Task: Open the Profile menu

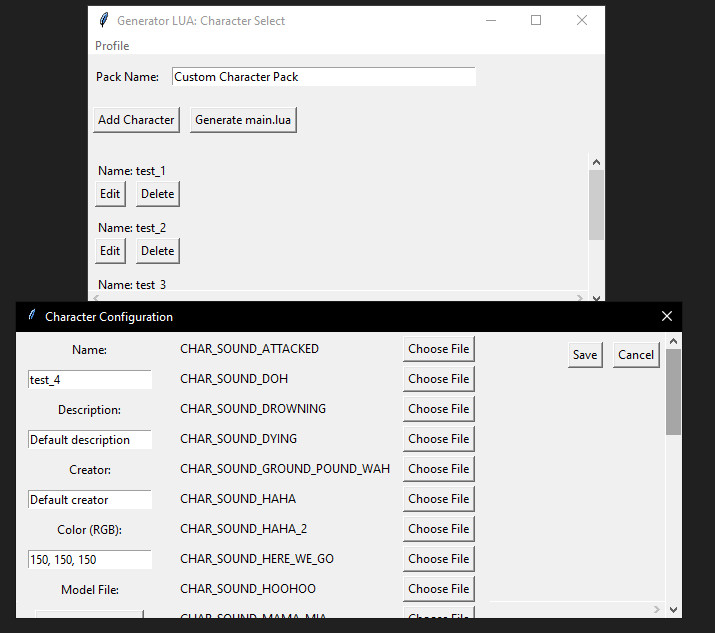Action: (112, 46)
